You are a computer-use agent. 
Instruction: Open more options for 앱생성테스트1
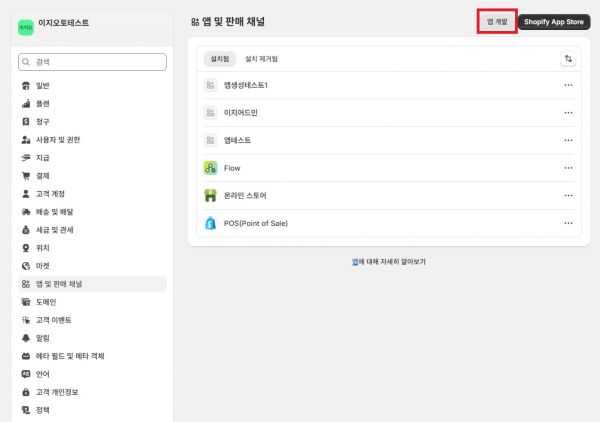point(568,85)
